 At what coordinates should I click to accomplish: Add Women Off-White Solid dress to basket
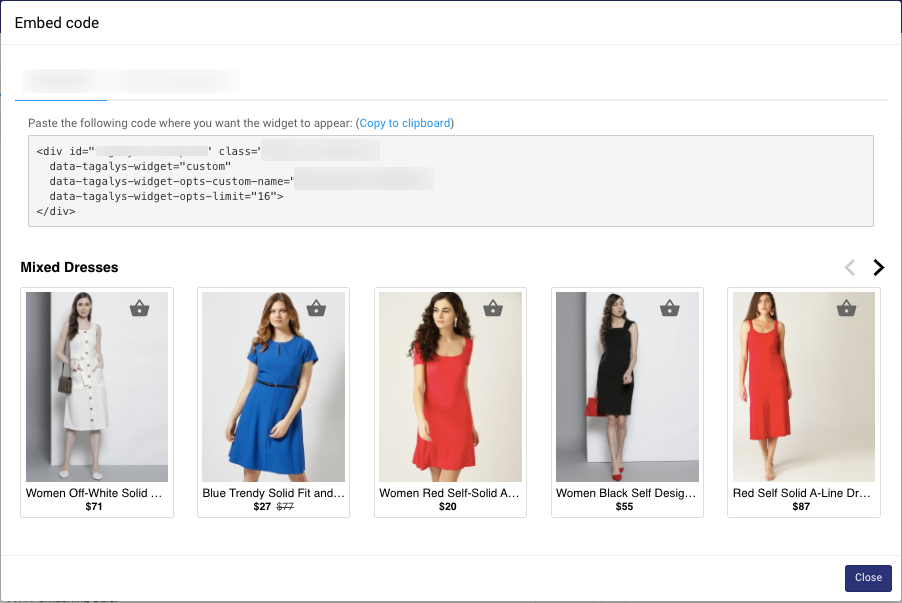(139, 308)
